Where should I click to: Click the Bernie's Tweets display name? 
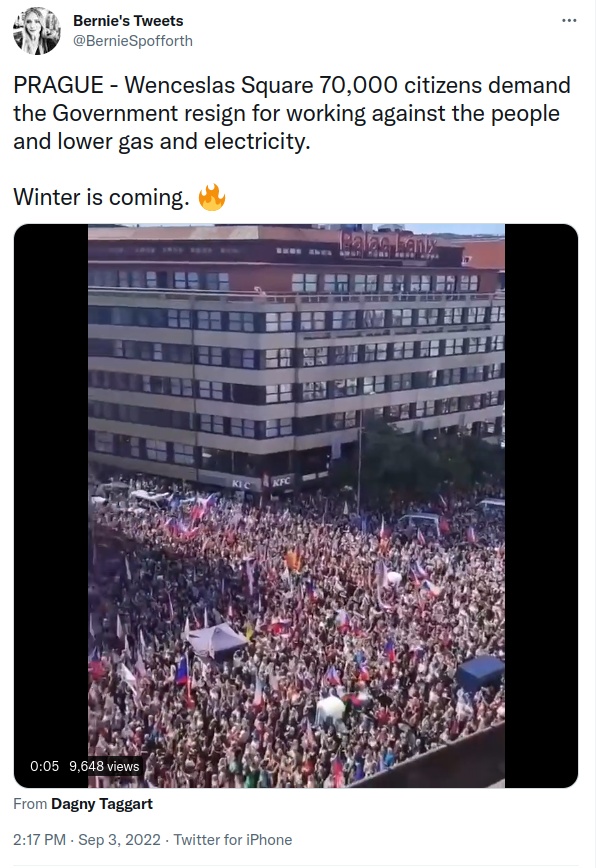pyautogui.click(x=128, y=20)
